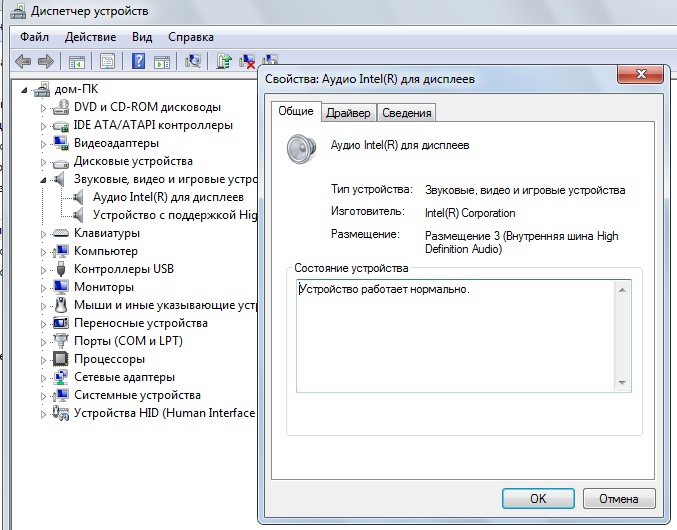Click the mouse icon beside Мыши
The height and width of the screenshot is (530, 677).
[61, 305]
